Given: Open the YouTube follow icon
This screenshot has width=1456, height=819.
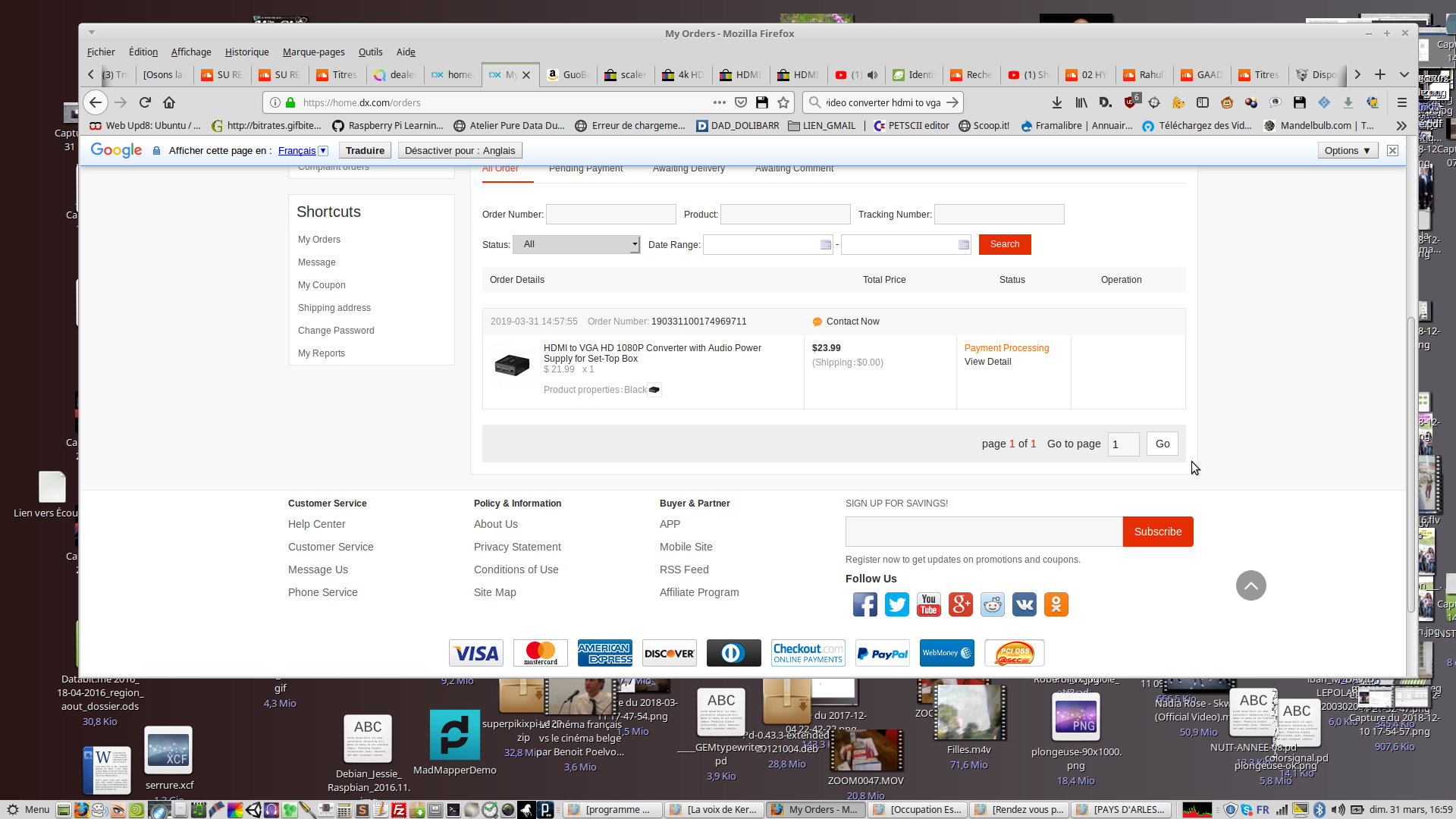Looking at the screenshot, I should (928, 604).
